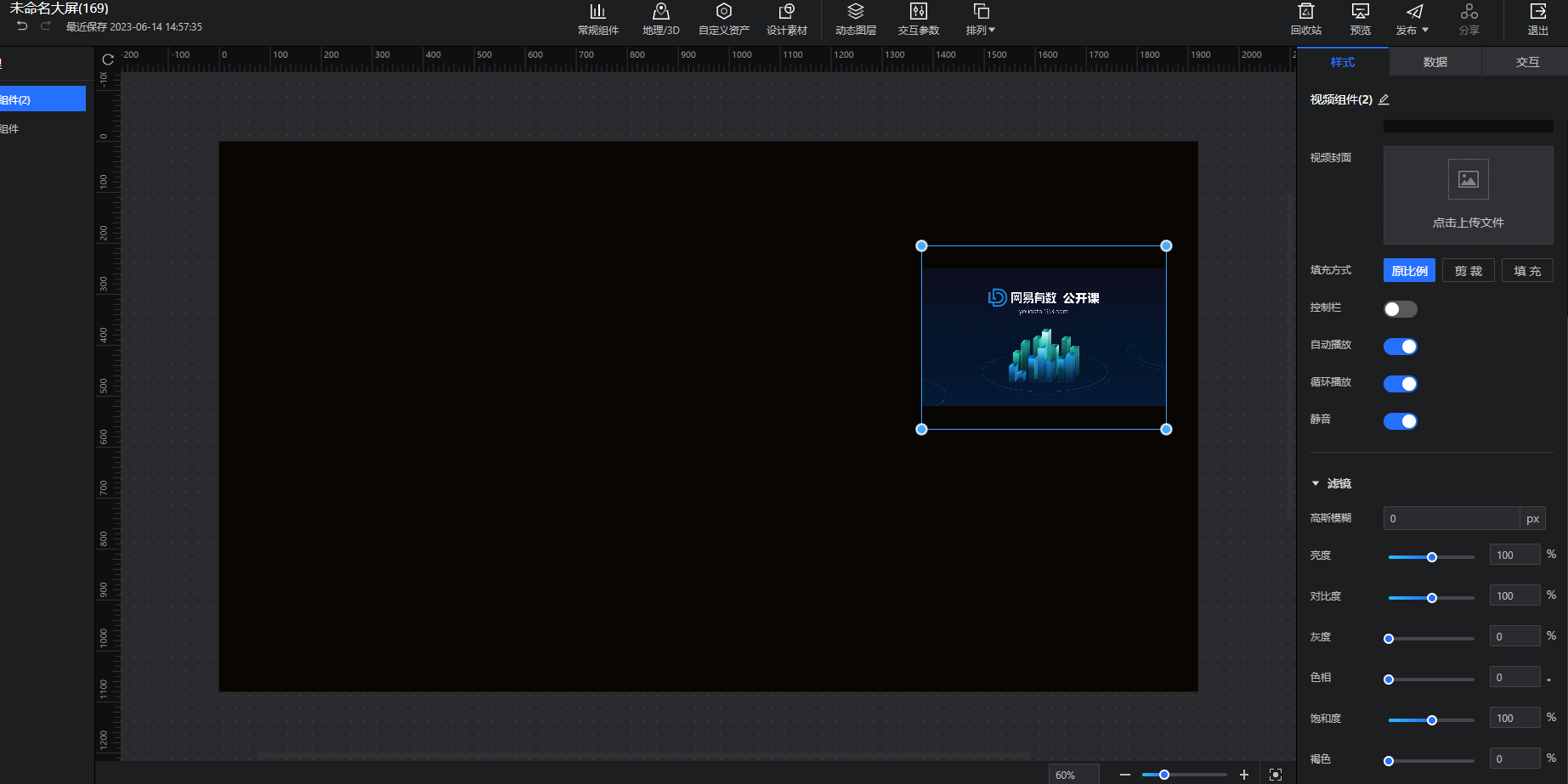Turn off the 静音 mute toggle

pyautogui.click(x=1400, y=421)
